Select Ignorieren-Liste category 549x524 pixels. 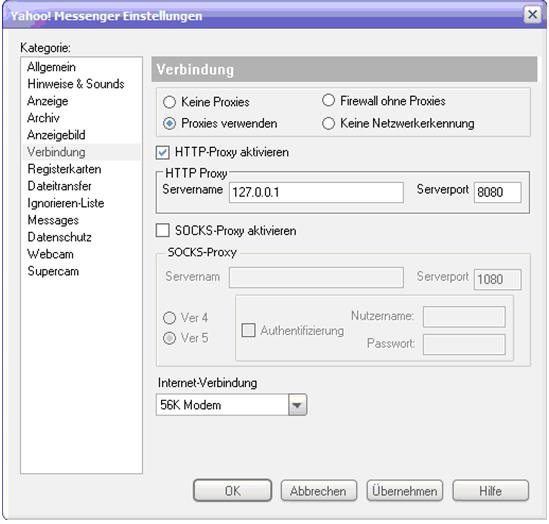tap(65, 203)
